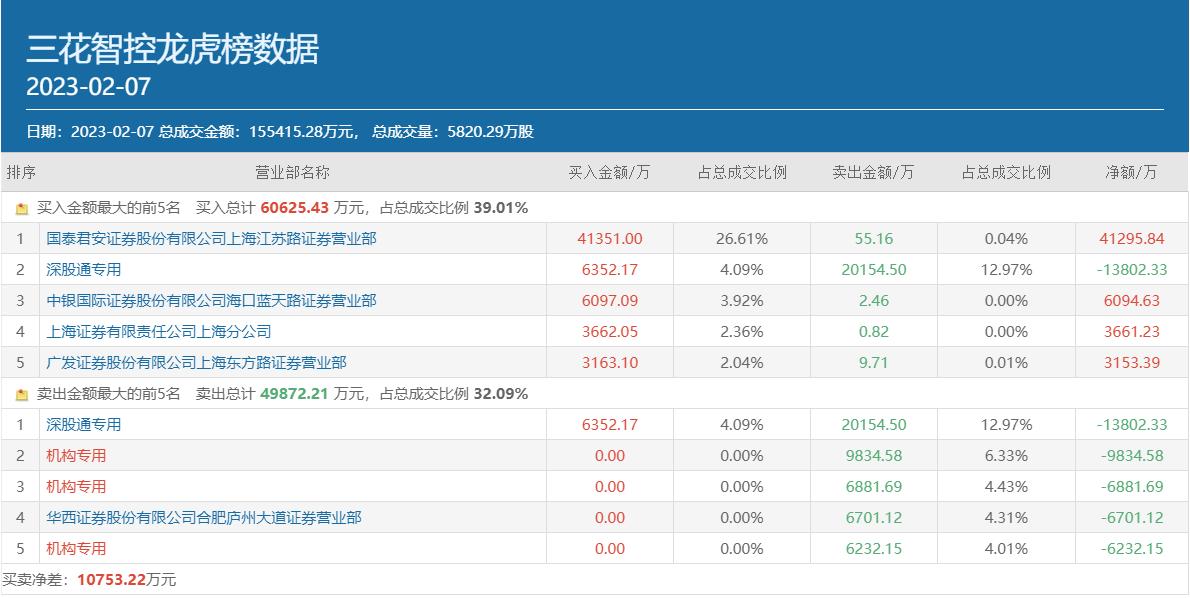
Task: Open 深股通专用 link in sell list
Action: pyautogui.click(x=83, y=425)
